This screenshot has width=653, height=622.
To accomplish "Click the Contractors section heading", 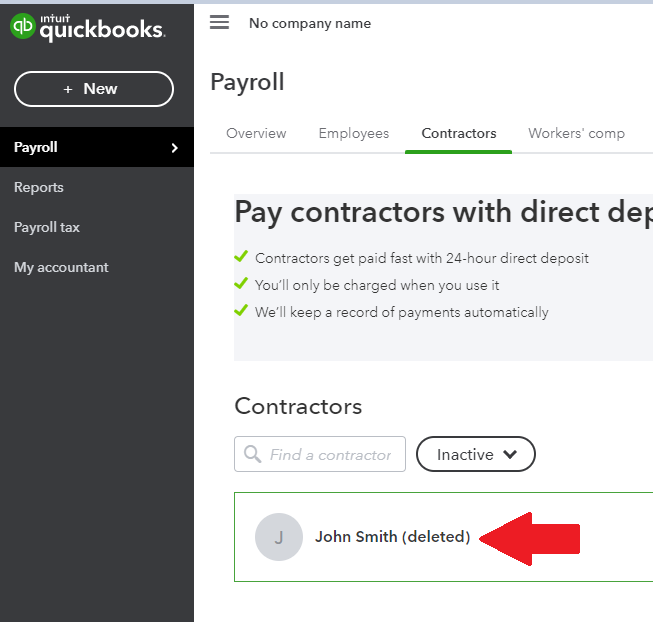I will click(298, 406).
